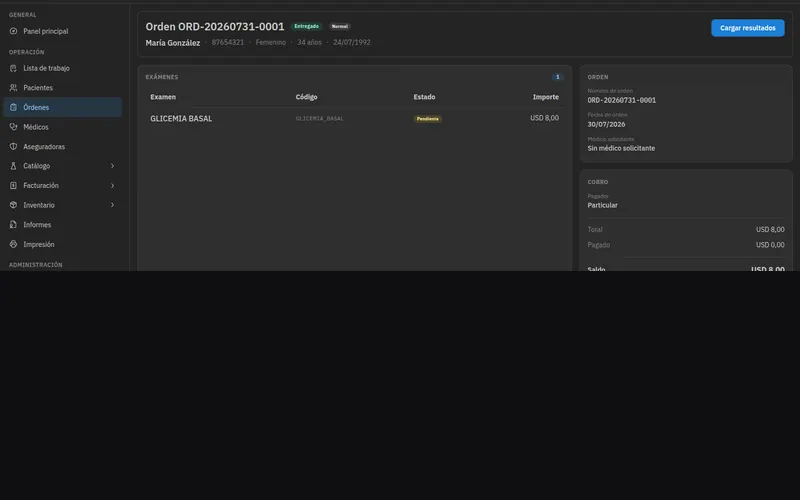Image resolution: width=800 pixels, height=500 pixels.
Task: Click the Impresión printer icon
Action: [x=13, y=244]
